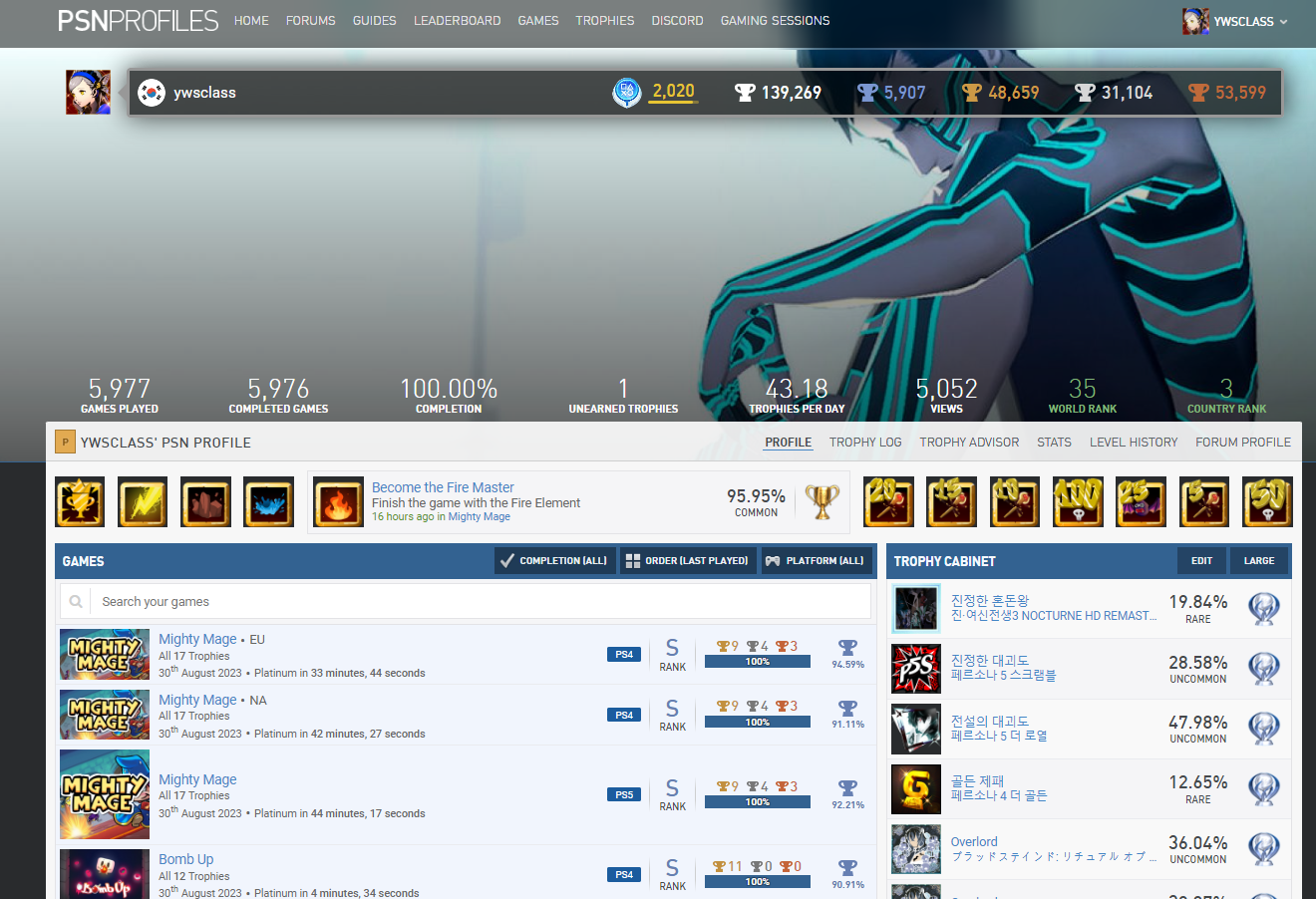Switch to the Trophy Advisor tab
This screenshot has width=1316, height=899.
pos(969,443)
